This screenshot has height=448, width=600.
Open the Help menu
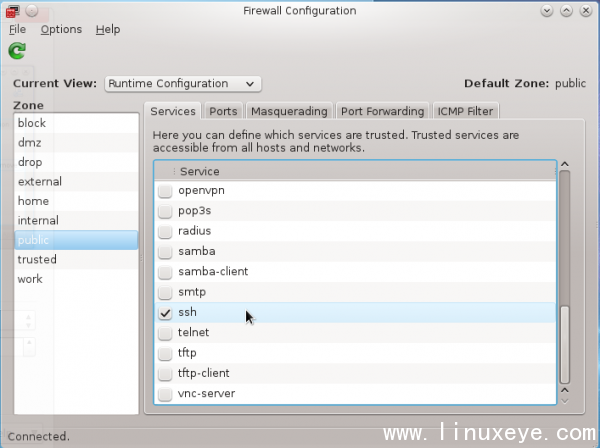point(108,29)
